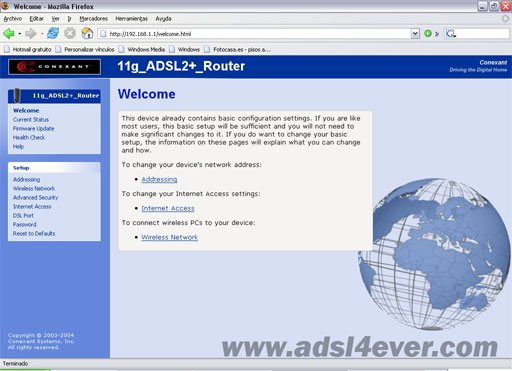Expand the address bar URL history dropdown
The width and height of the screenshot is (512, 371).
415,34
